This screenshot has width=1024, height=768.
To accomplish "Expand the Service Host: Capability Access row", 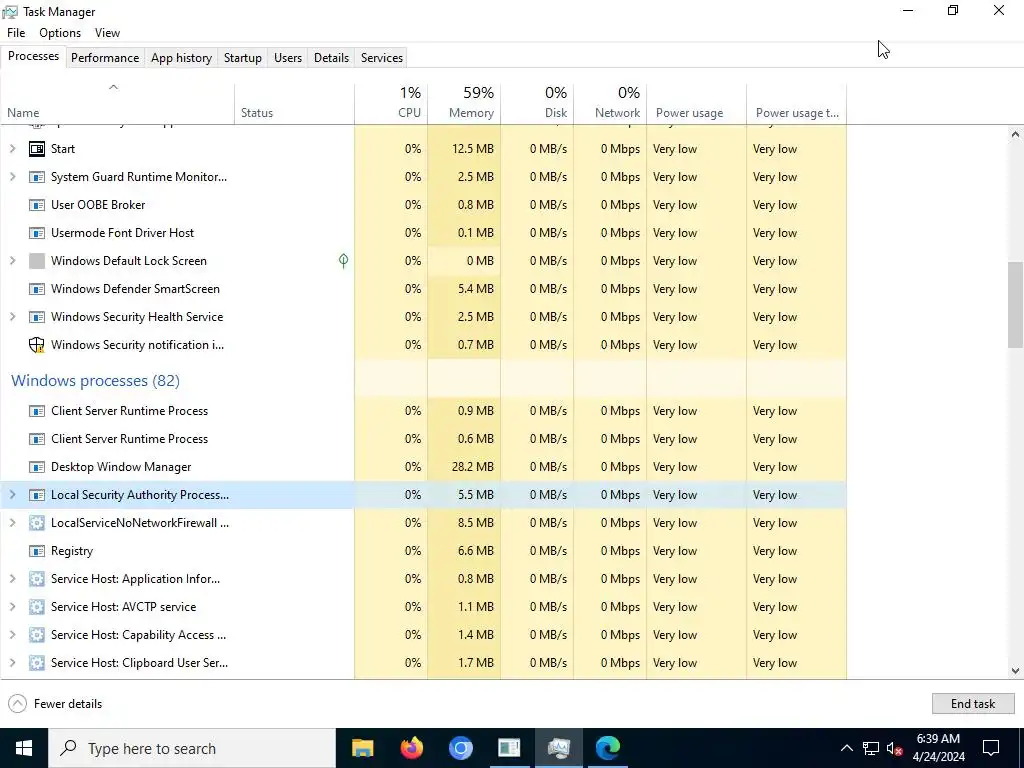I will pyautogui.click(x=12, y=635).
